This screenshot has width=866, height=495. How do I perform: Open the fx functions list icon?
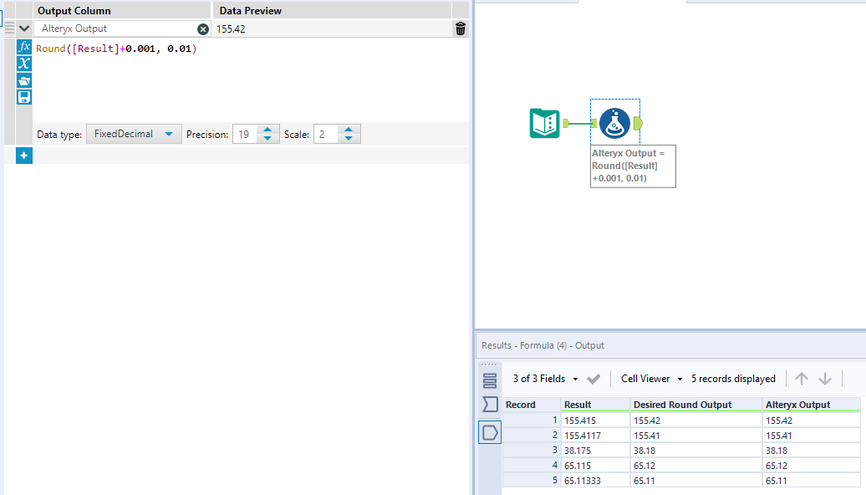pyautogui.click(x=24, y=47)
